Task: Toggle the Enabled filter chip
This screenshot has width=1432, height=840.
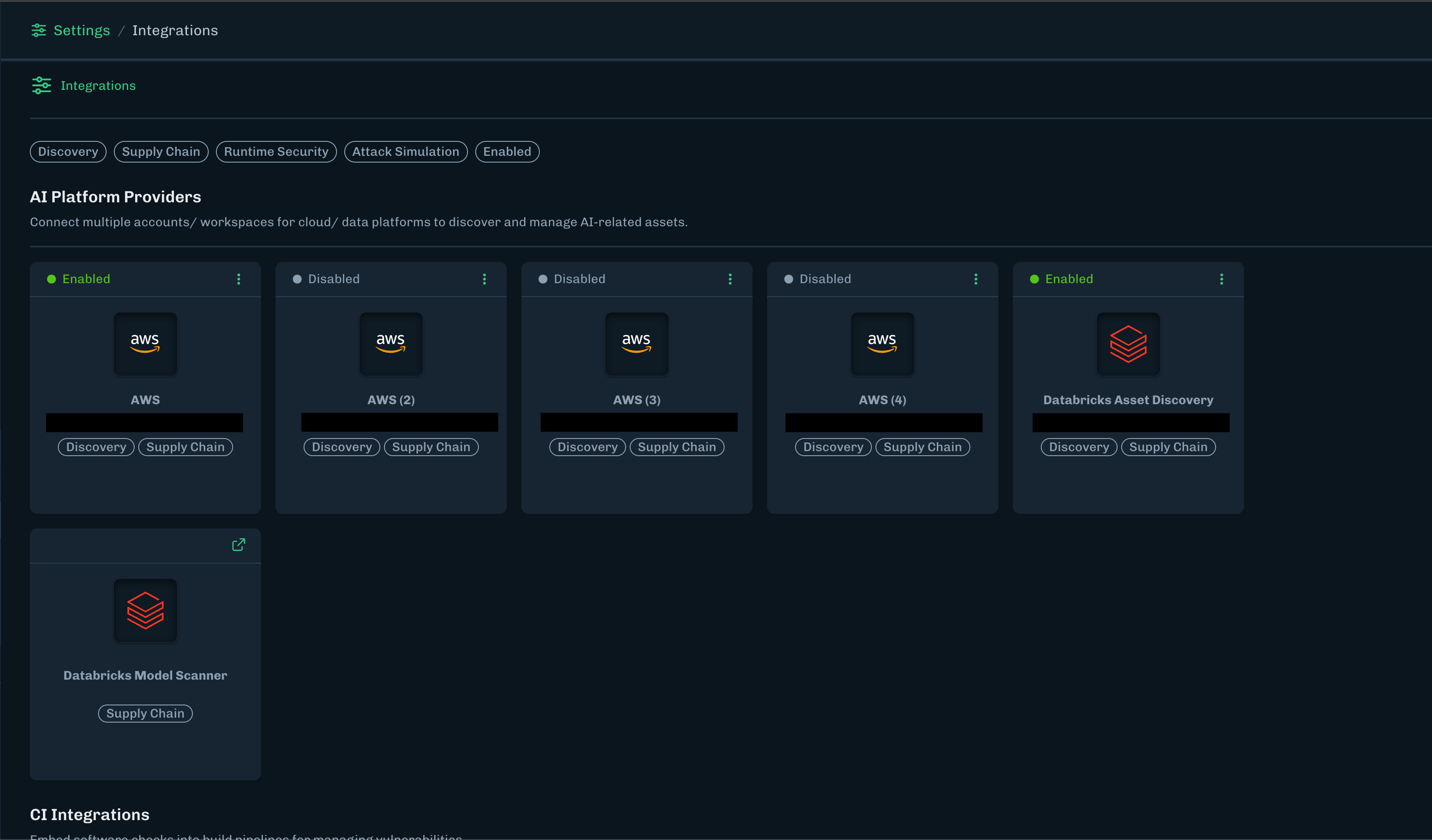Action: [x=507, y=152]
